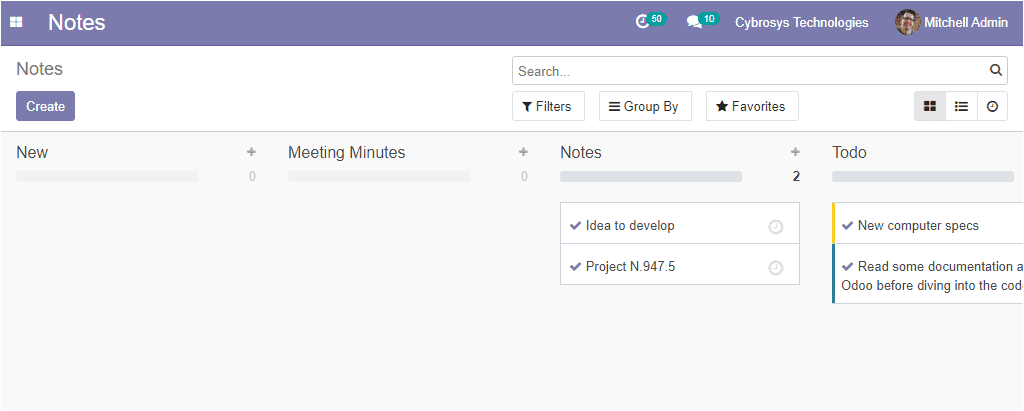Viewport: 1024px width, 411px height.
Task: Click the Notes app title in header
Action: pyautogui.click(x=76, y=22)
